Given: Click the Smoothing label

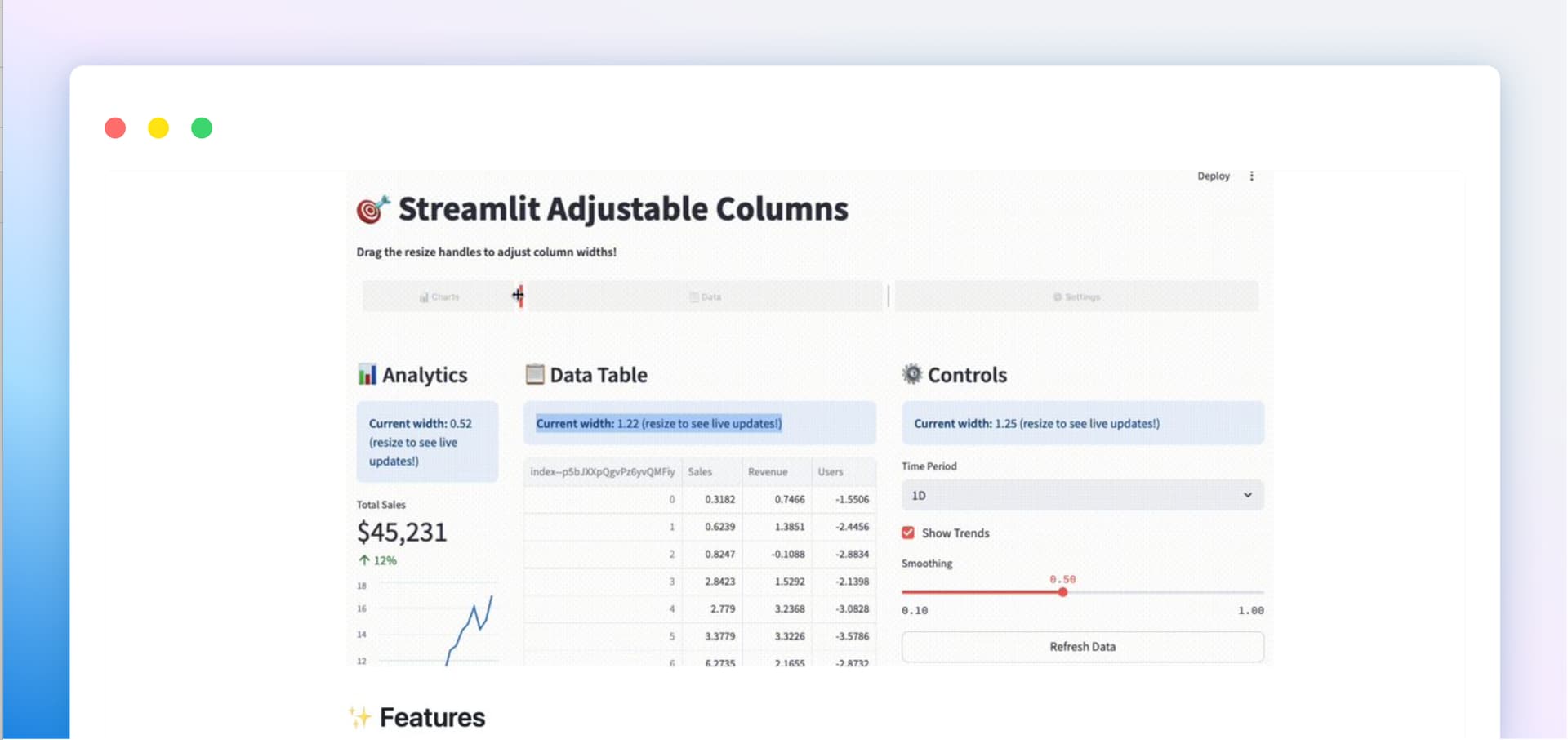Looking at the screenshot, I should pyautogui.click(x=927, y=564).
